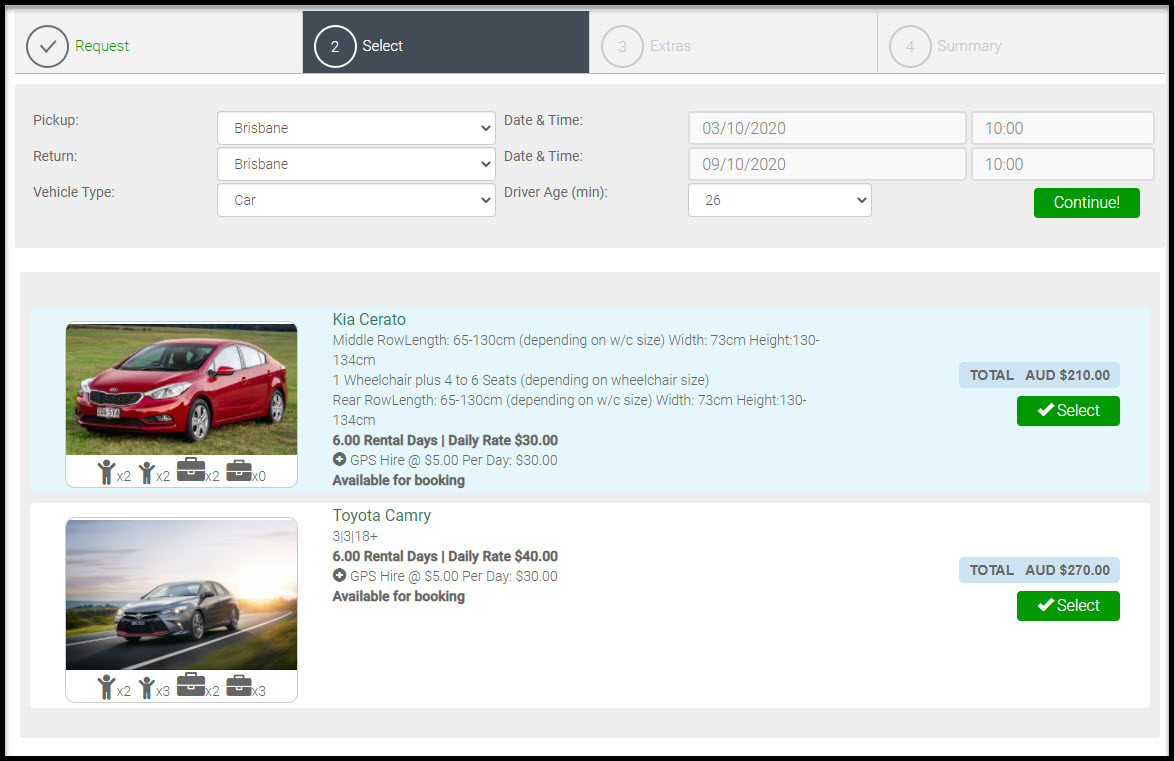The image size is (1175, 761).
Task: Open the Driver Age dropdown
Action: tap(779, 200)
